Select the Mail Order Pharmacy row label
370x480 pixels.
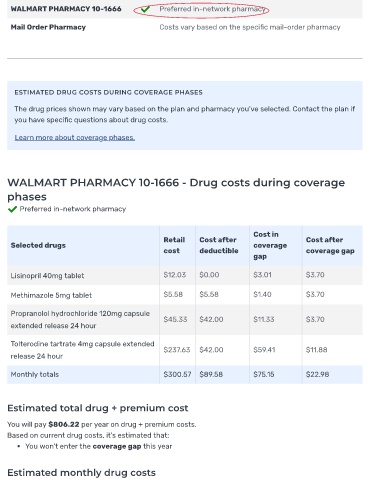(48, 27)
